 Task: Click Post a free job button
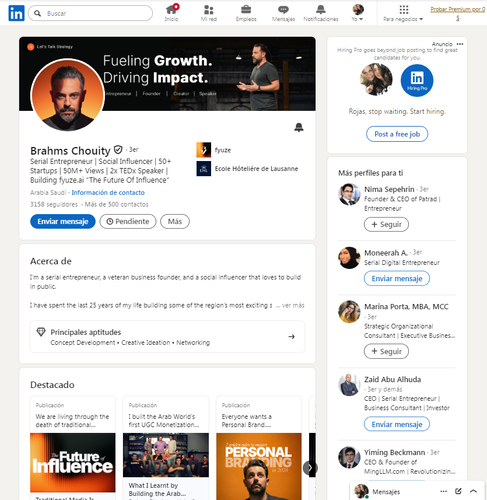[397, 134]
